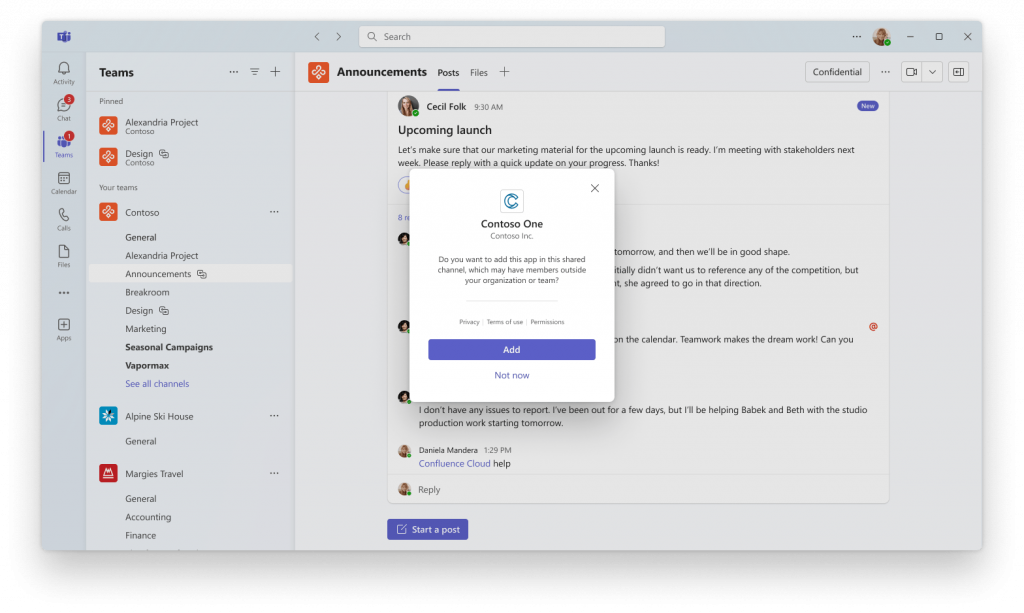
Task: Open the channel info pane icon
Action: tap(959, 72)
